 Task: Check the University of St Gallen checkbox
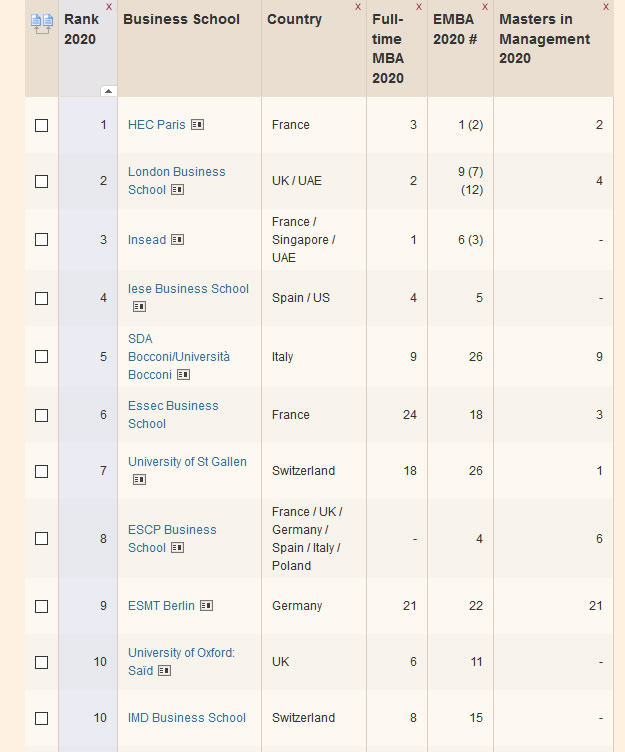[x=42, y=471]
